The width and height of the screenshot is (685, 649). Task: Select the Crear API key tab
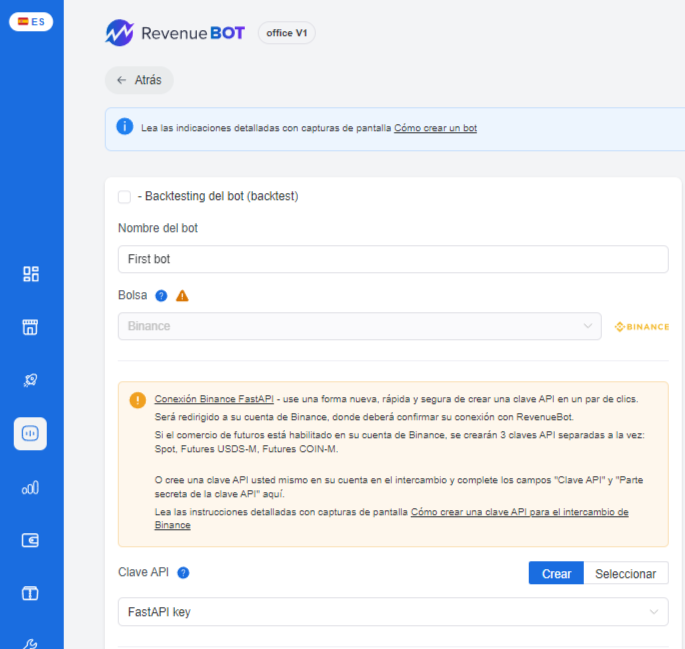[556, 573]
